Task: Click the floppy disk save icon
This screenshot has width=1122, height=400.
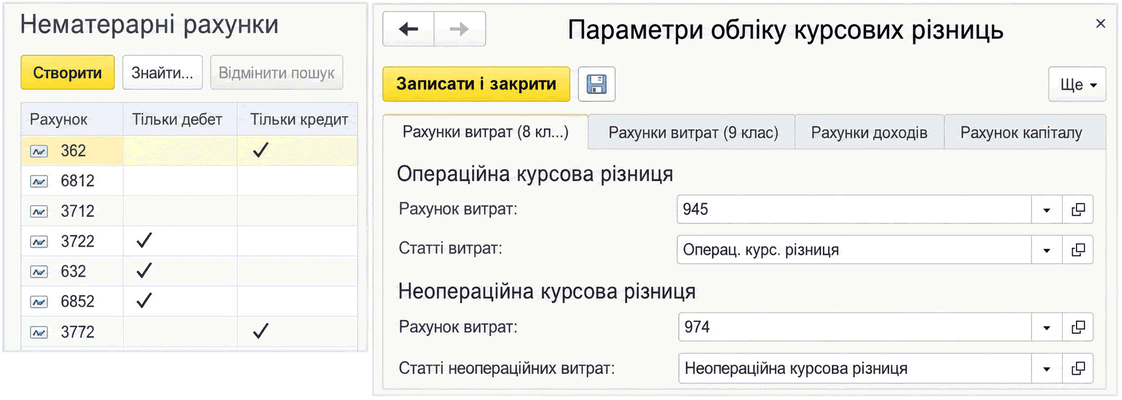Action: coord(596,84)
